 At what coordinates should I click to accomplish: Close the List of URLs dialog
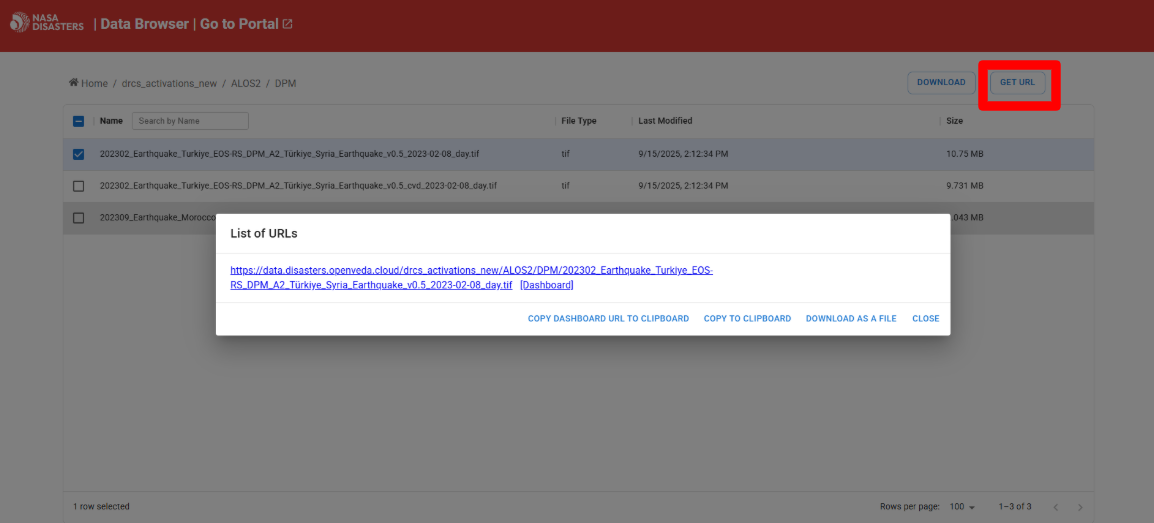click(x=925, y=319)
